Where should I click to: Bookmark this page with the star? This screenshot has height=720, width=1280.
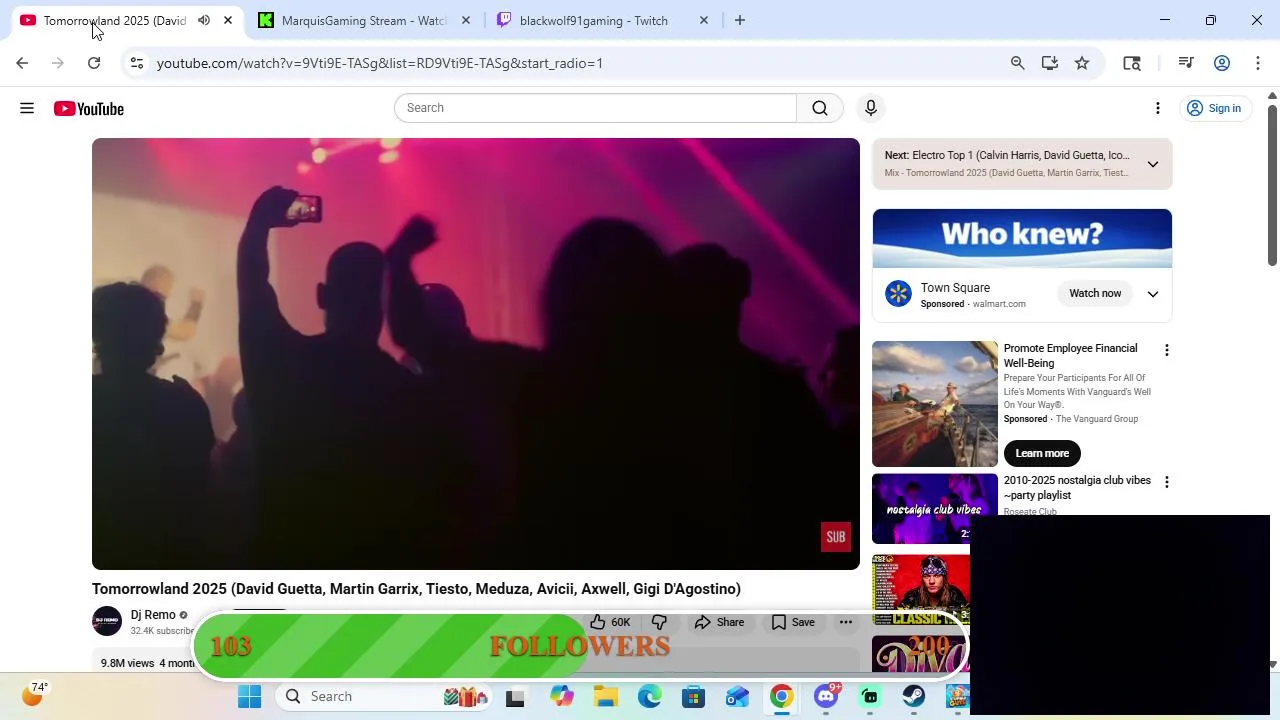[1082, 63]
